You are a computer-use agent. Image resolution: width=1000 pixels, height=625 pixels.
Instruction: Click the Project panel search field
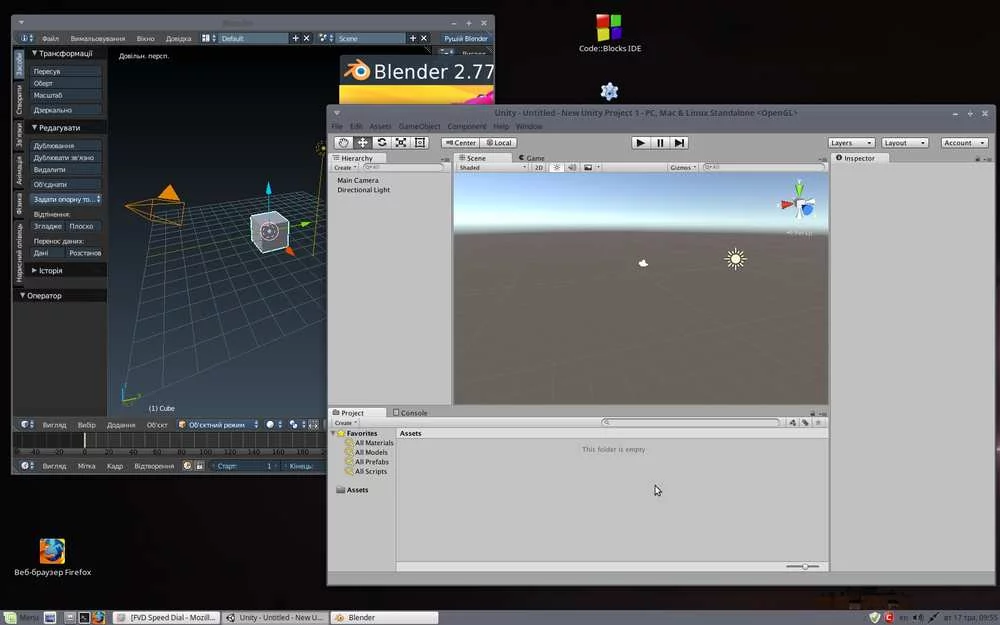(x=691, y=422)
